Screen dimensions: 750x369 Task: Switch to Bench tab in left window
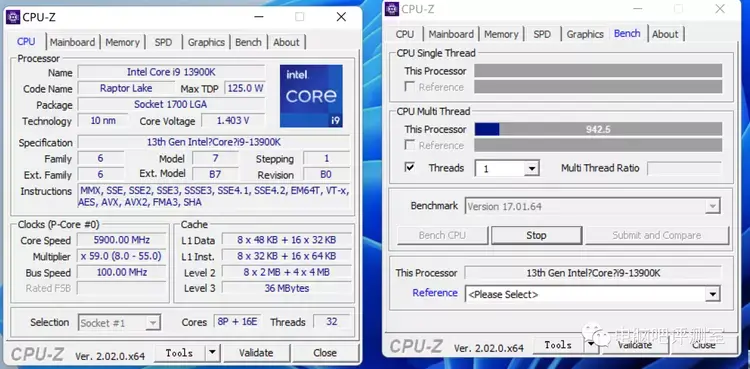coord(248,42)
